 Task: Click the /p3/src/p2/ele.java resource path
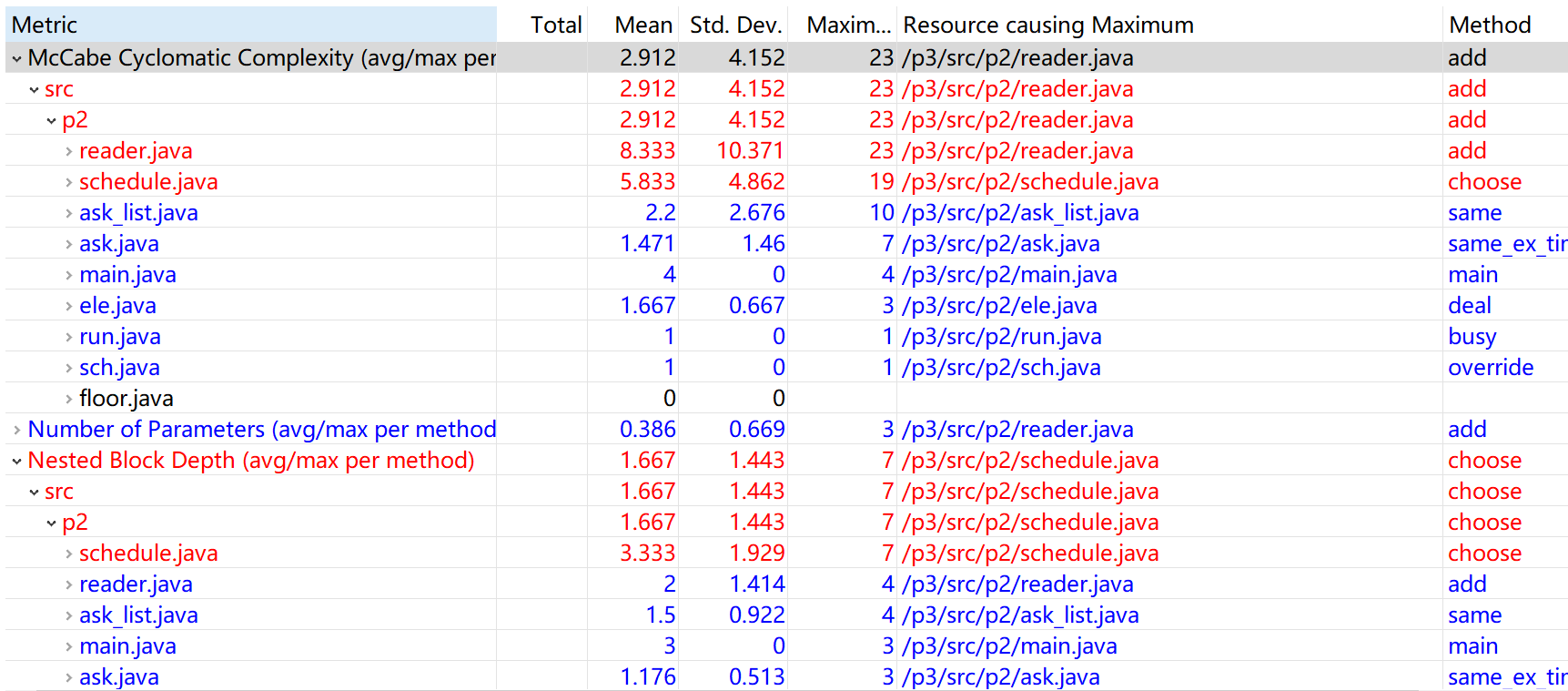coord(999,306)
